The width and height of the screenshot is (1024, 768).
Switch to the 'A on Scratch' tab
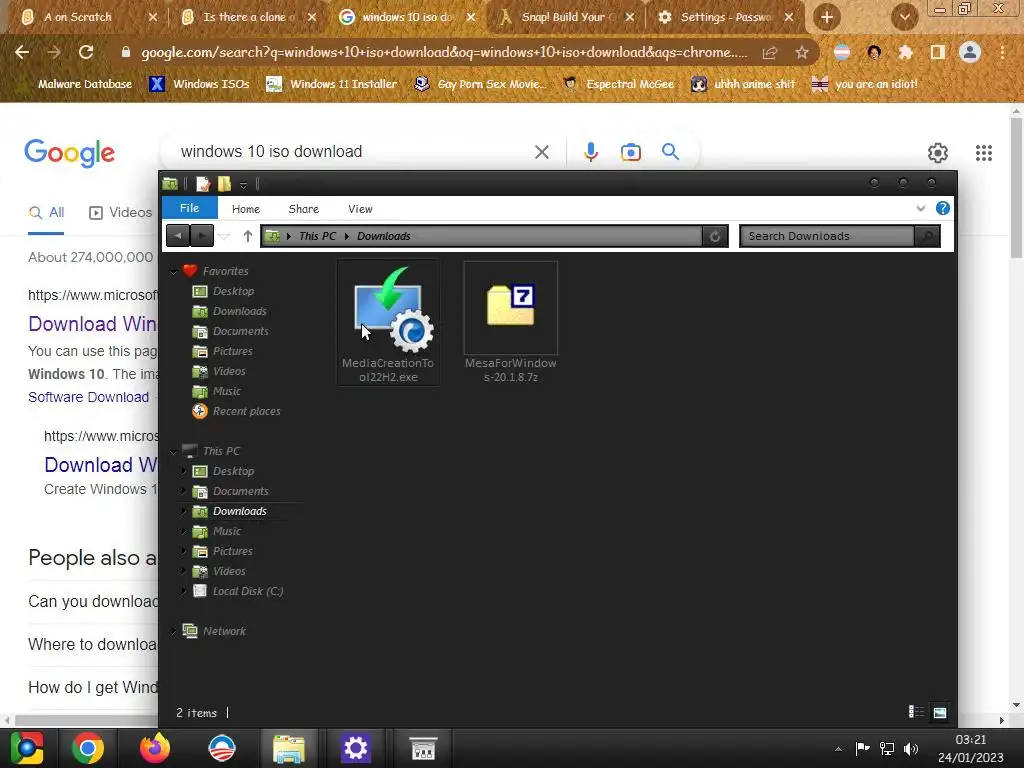tap(87, 17)
